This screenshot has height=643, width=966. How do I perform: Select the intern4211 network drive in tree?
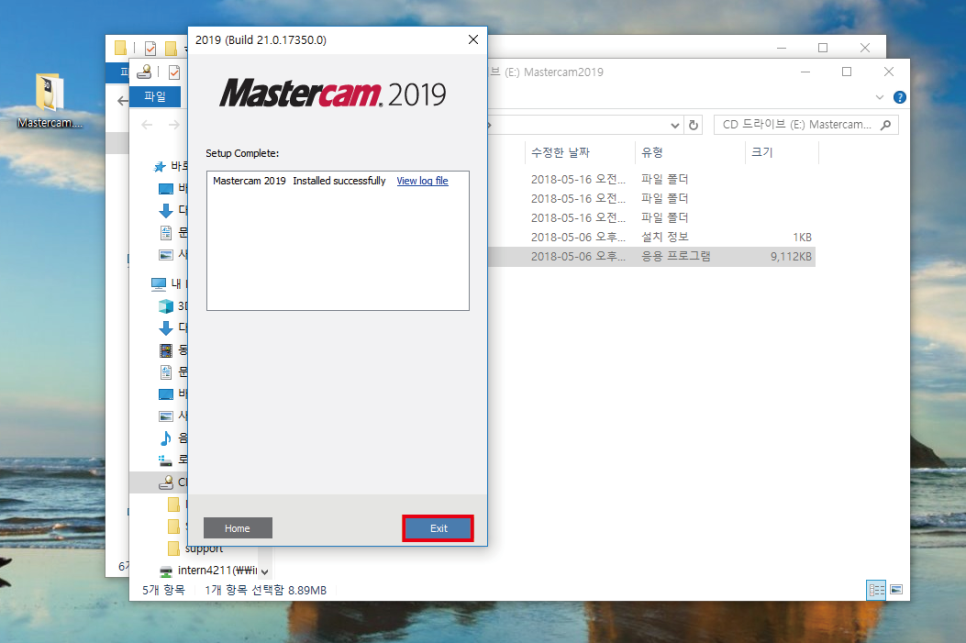point(208,570)
